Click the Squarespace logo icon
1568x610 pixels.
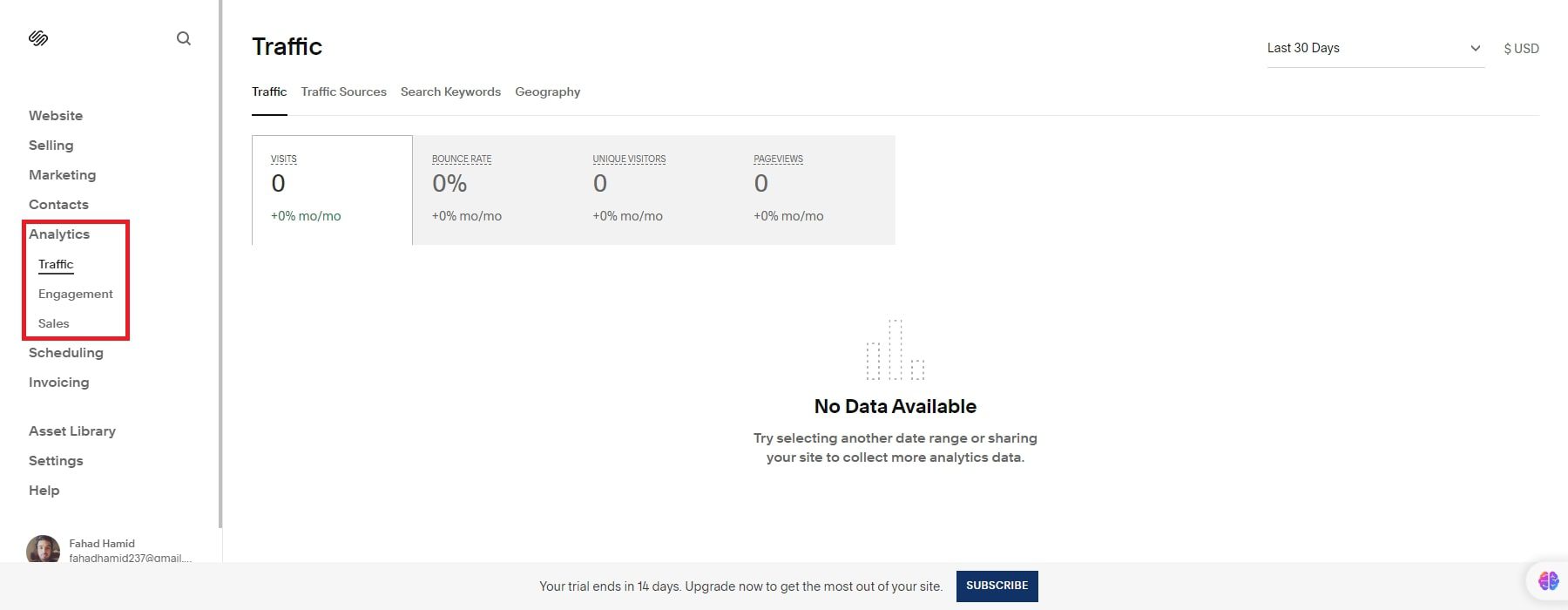[x=38, y=38]
